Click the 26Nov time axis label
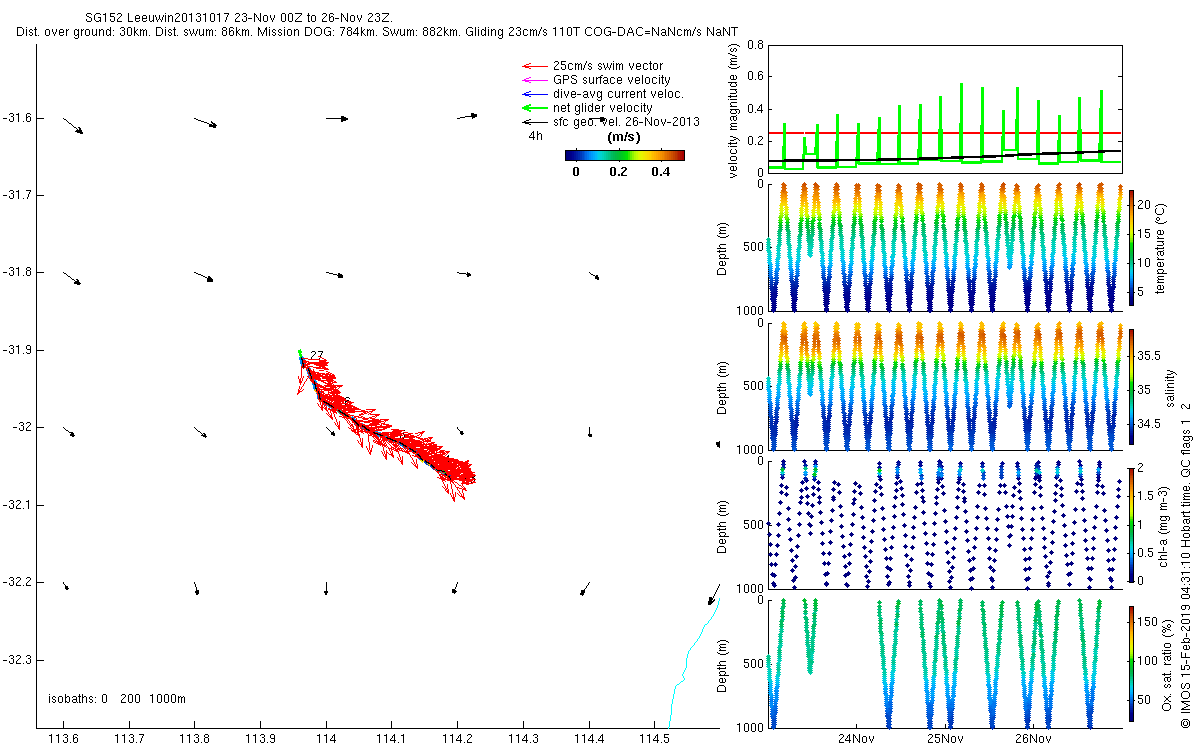Viewport: 1200px width, 750px height. pos(1032,739)
